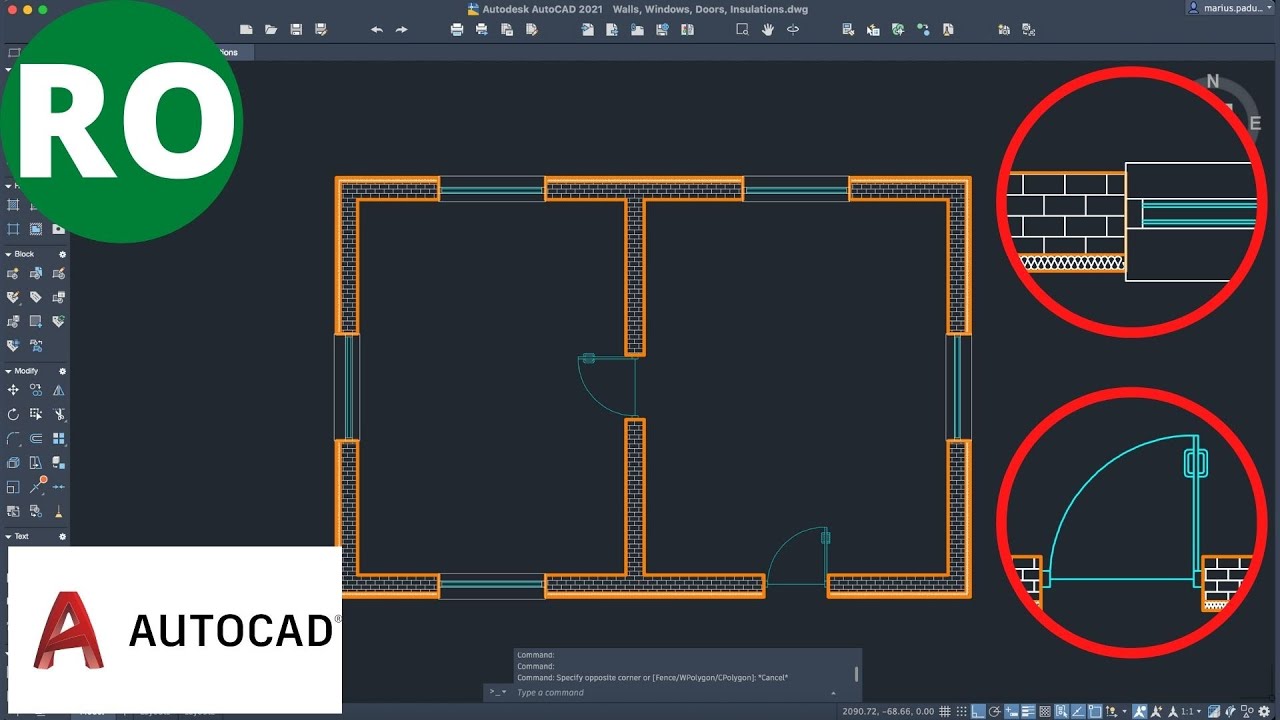Select the Trim scissors tool
This screenshot has width=1280, height=720.
coord(59,414)
